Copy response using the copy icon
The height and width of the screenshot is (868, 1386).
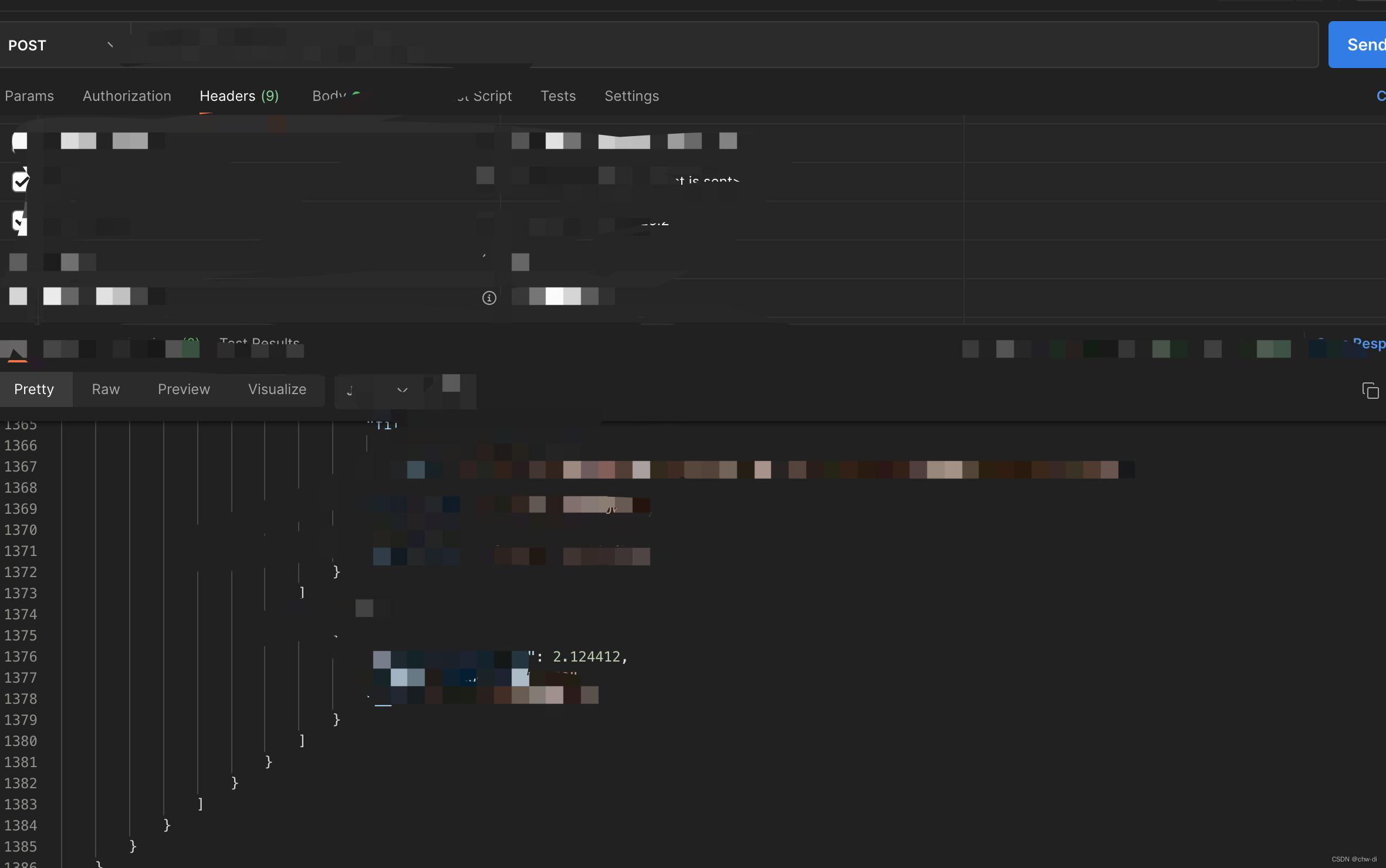pyautogui.click(x=1370, y=391)
